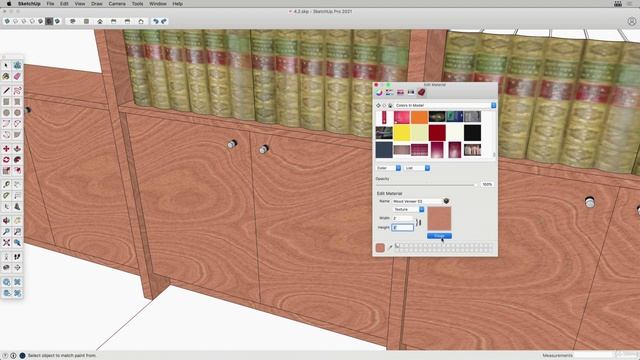The width and height of the screenshot is (640, 360).
Task: Click the wood texture preview thumbnail
Action: [x=439, y=219]
